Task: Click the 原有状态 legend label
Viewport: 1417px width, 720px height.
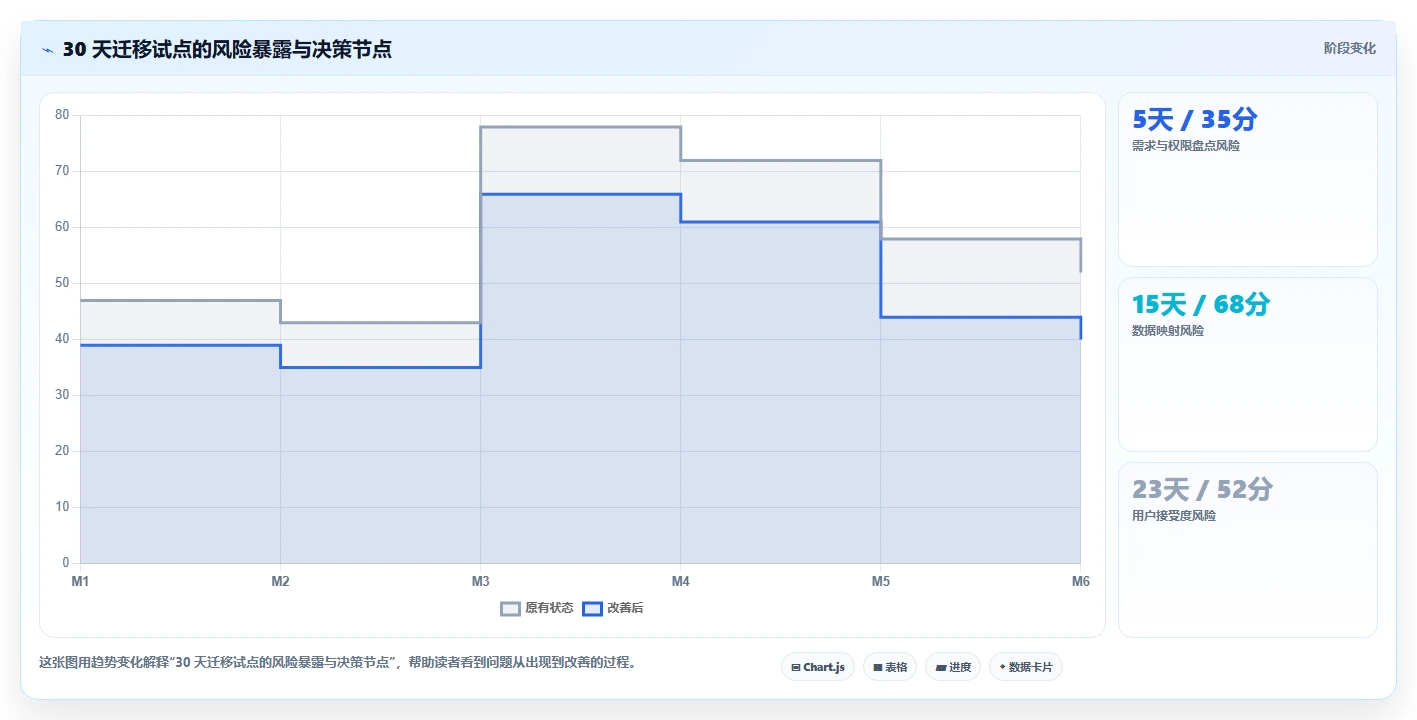Action: tap(549, 608)
